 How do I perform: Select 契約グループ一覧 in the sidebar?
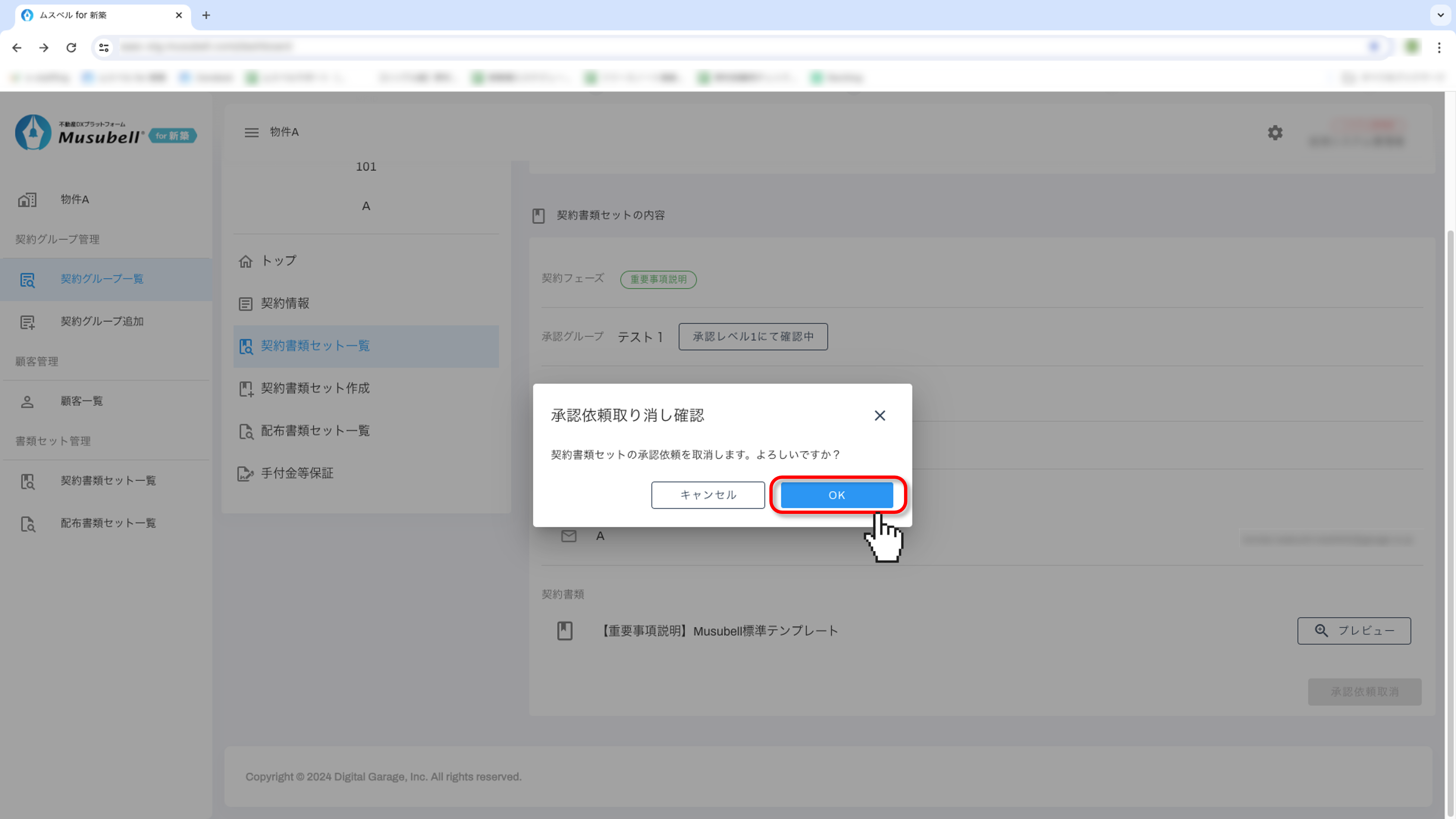(x=102, y=279)
